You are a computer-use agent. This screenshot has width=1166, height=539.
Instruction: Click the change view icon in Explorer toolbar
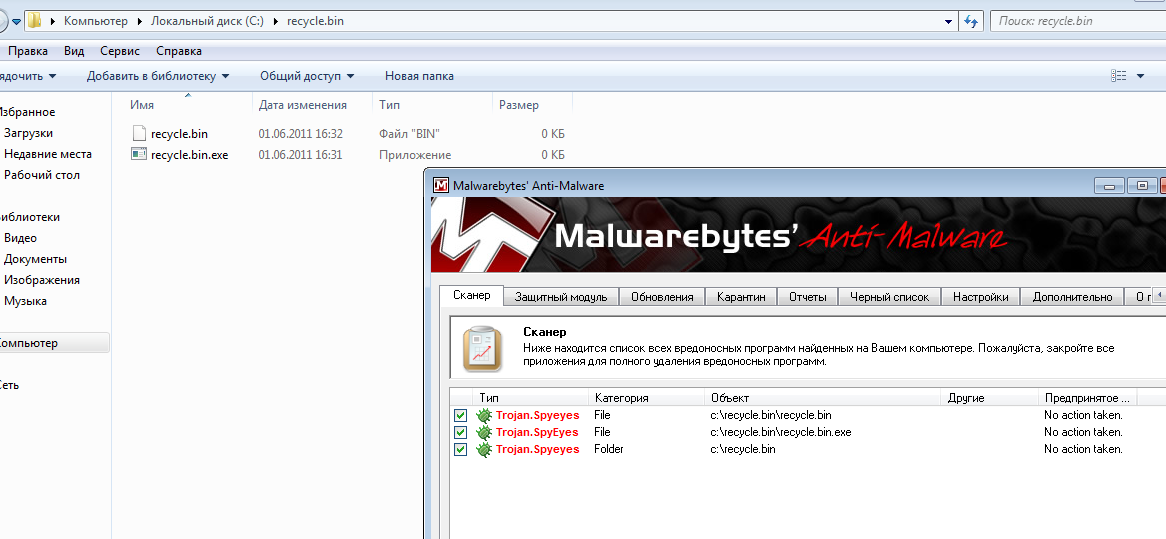(1118, 76)
